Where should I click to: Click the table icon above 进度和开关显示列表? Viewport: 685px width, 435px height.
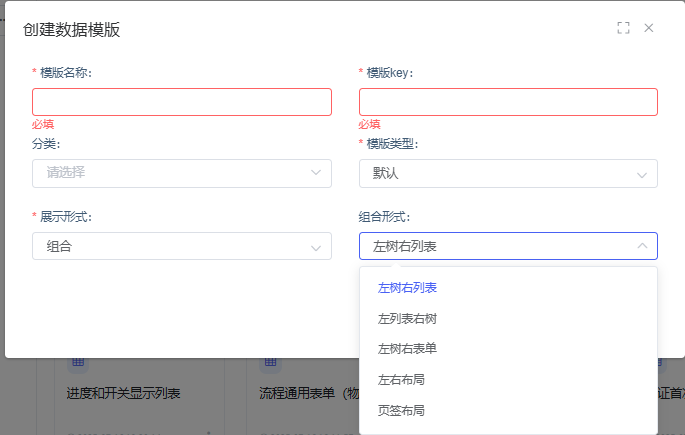click(78, 363)
